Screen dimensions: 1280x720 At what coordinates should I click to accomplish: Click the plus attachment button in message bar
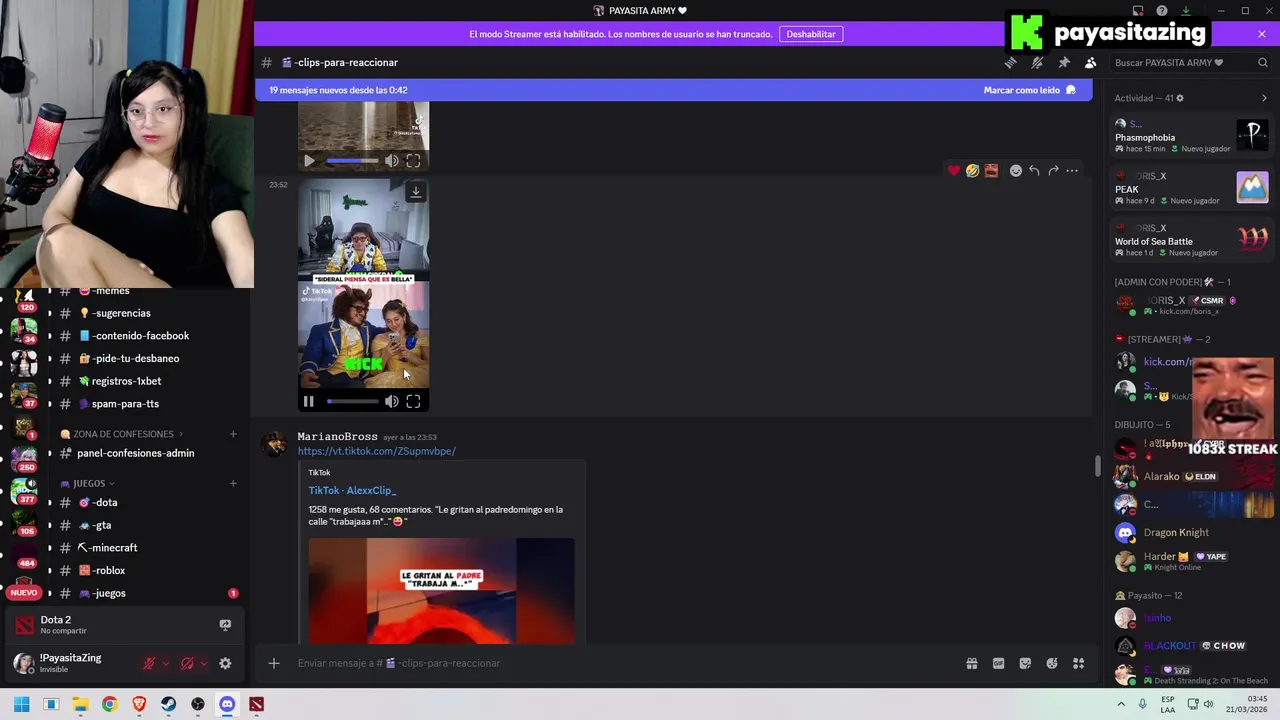(273, 663)
